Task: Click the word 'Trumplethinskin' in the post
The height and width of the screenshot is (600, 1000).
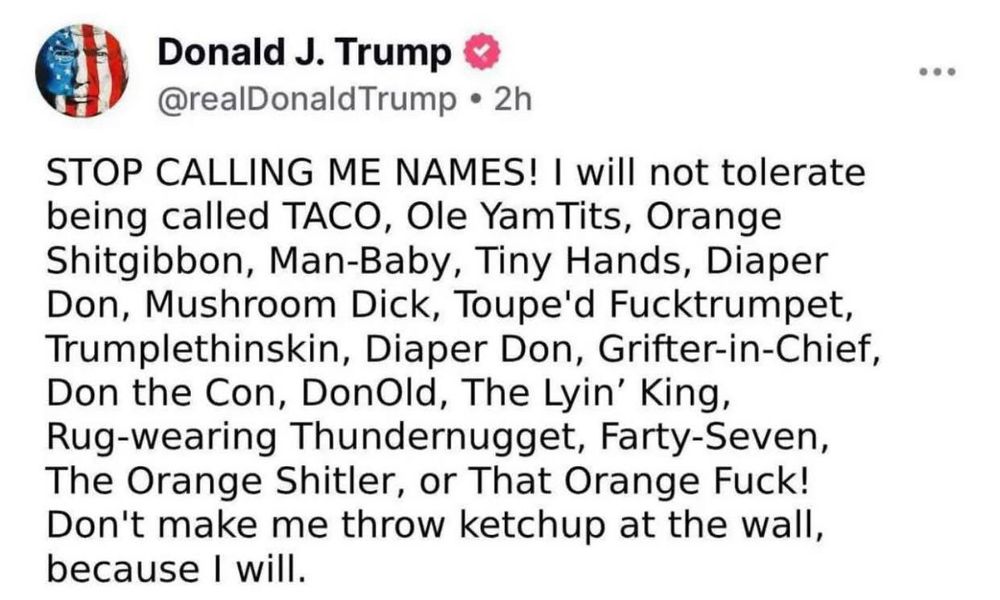Action: [193, 349]
